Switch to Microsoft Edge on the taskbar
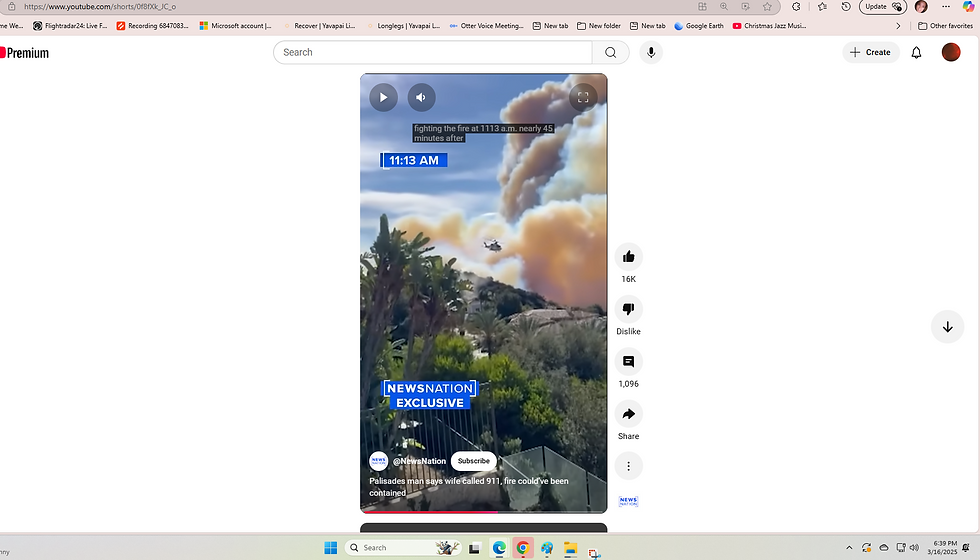 [499, 548]
